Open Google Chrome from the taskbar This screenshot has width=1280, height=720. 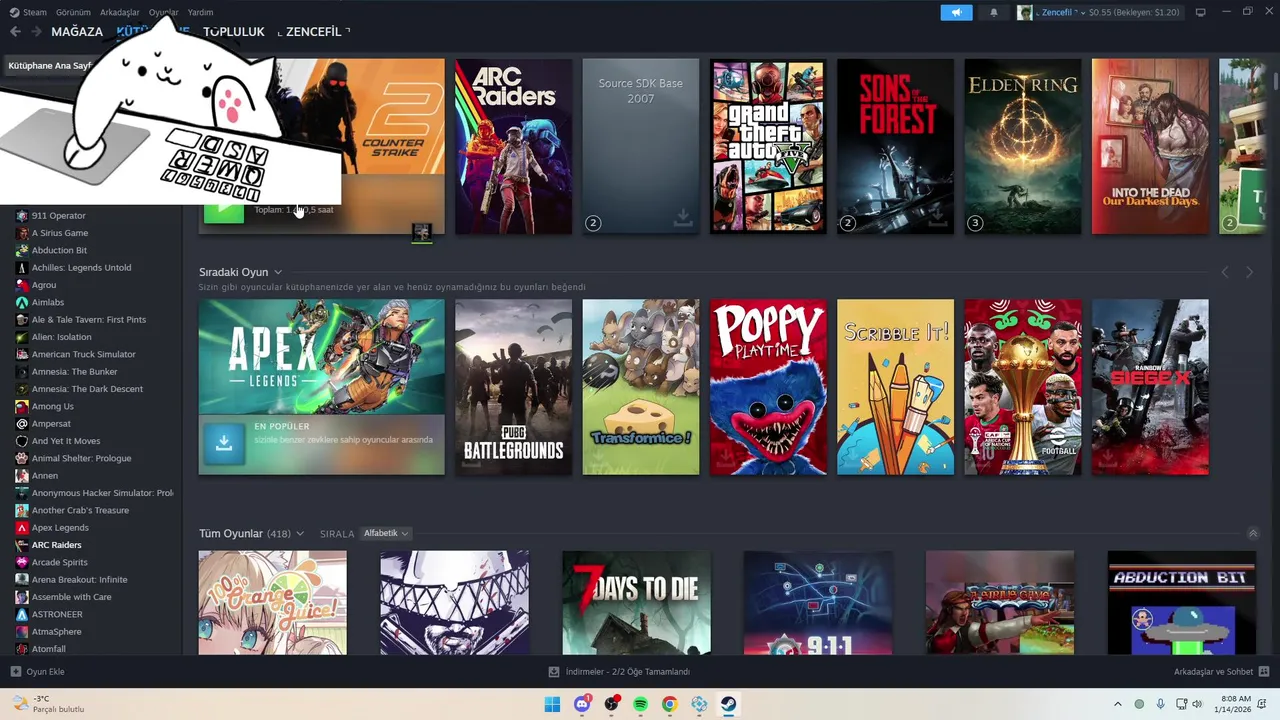670,704
